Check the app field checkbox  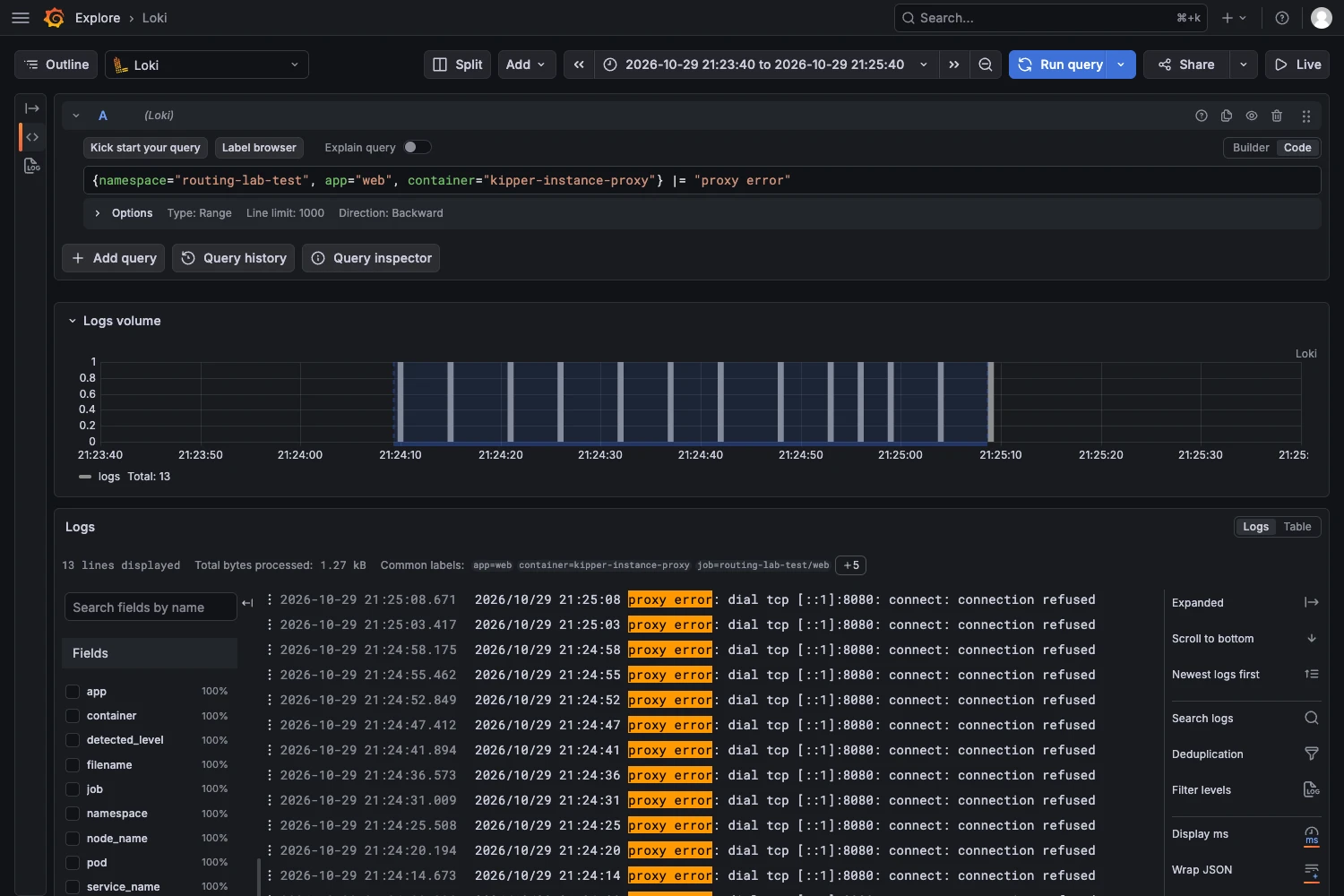[x=73, y=692]
